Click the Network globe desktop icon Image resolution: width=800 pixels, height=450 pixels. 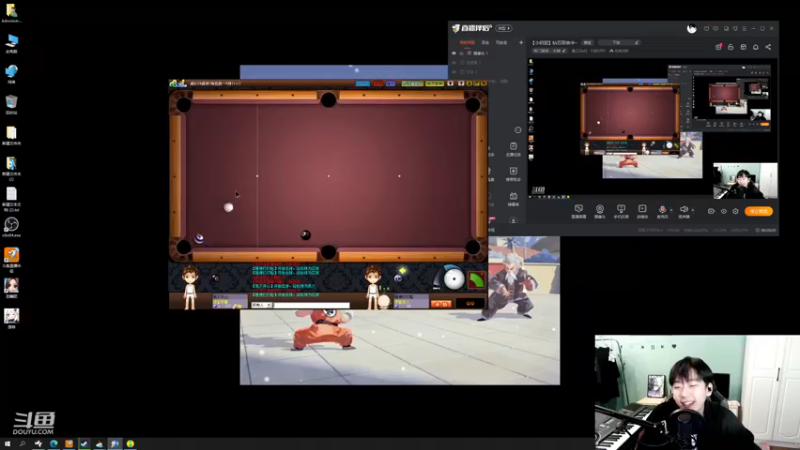(11, 72)
